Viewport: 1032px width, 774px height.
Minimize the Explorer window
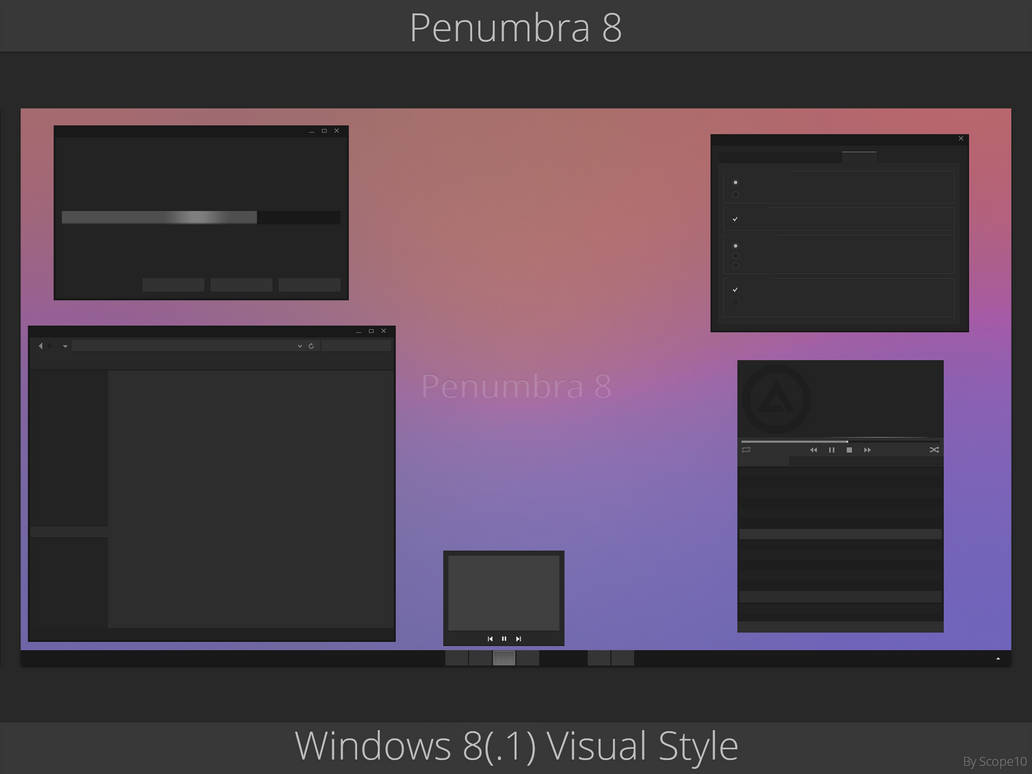point(359,331)
